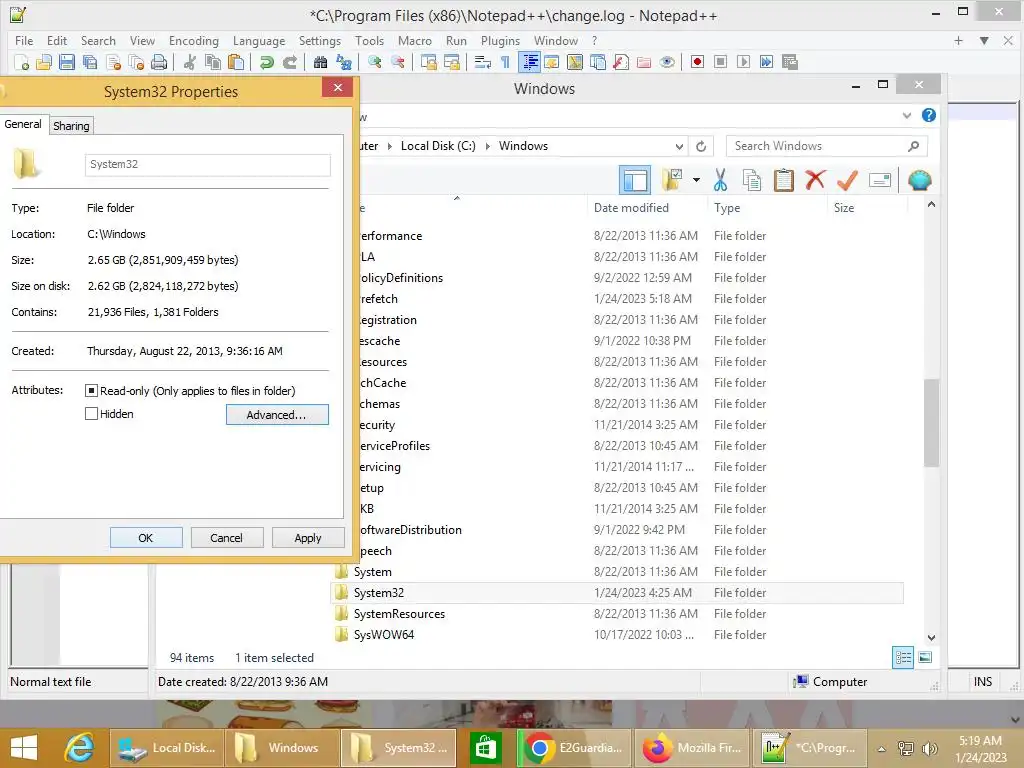The height and width of the screenshot is (768, 1024).
Task: Click the Playback macro icon
Action: [x=743, y=62]
